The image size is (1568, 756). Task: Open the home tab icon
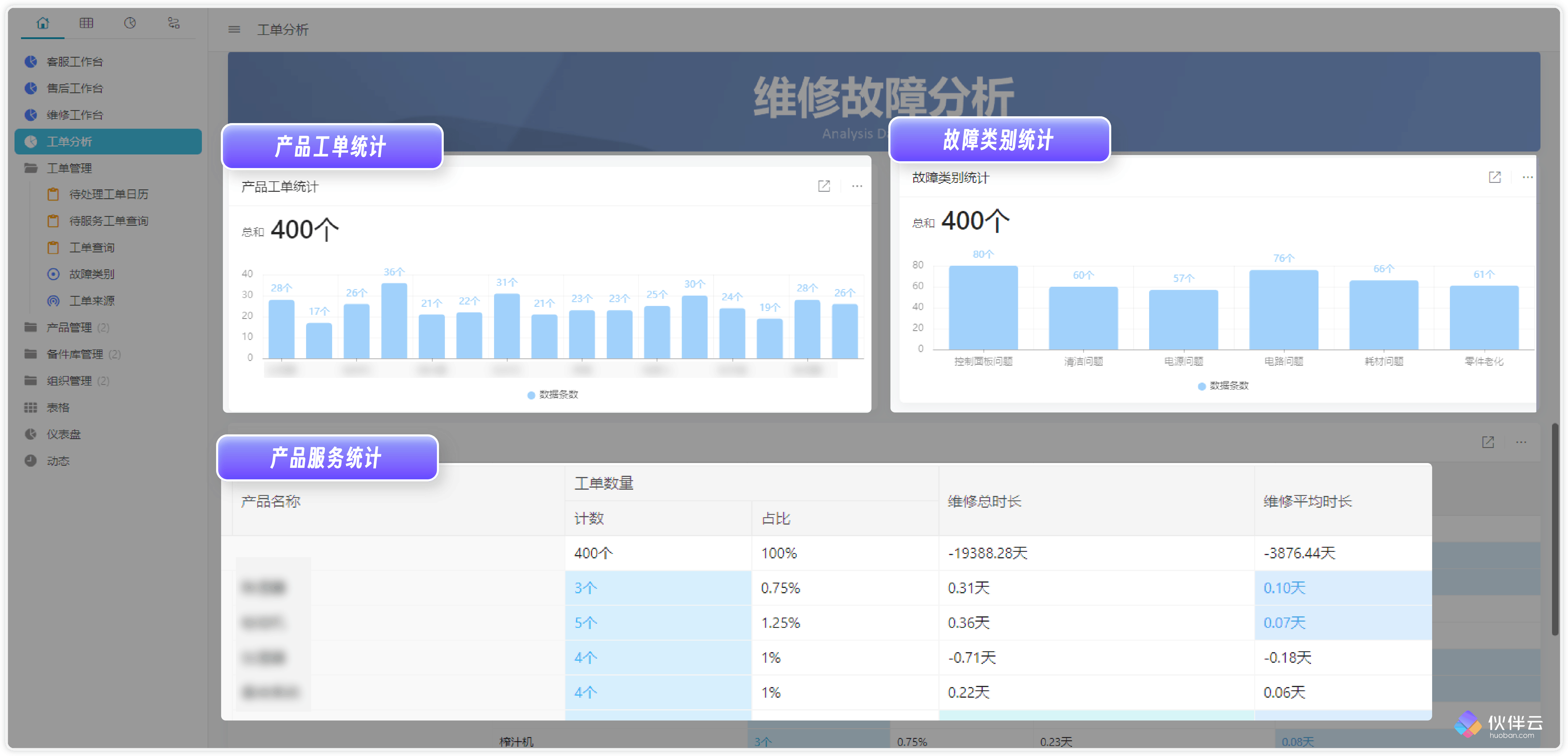43,23
